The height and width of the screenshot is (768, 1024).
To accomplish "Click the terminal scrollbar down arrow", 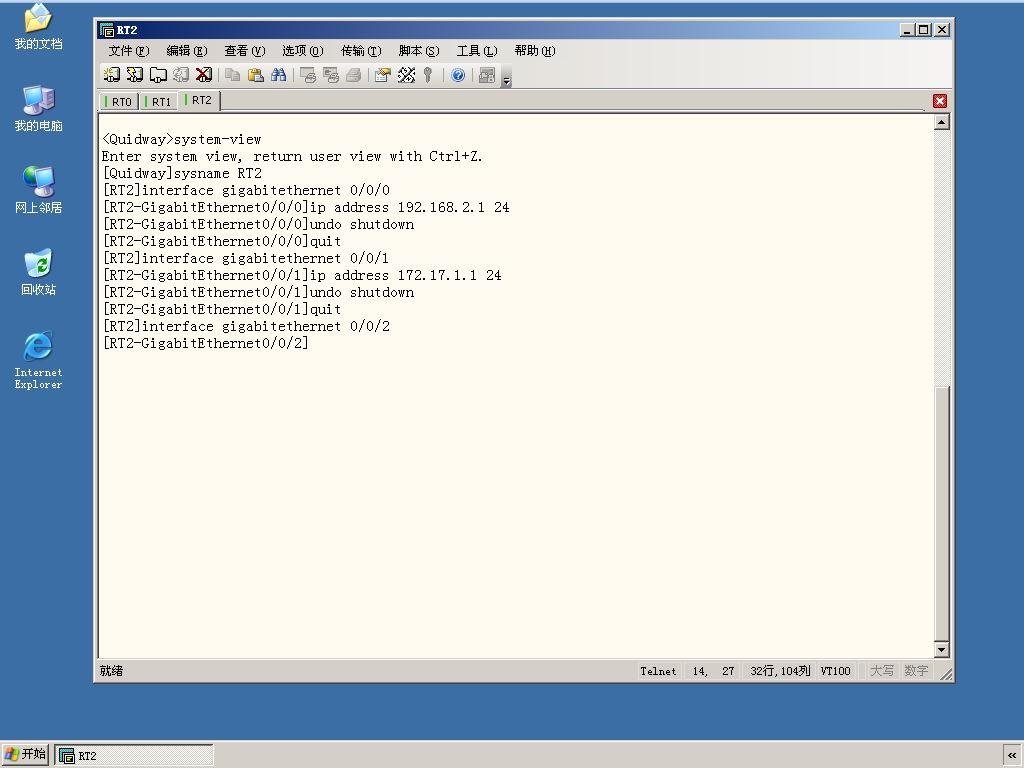I will (941, 649).
